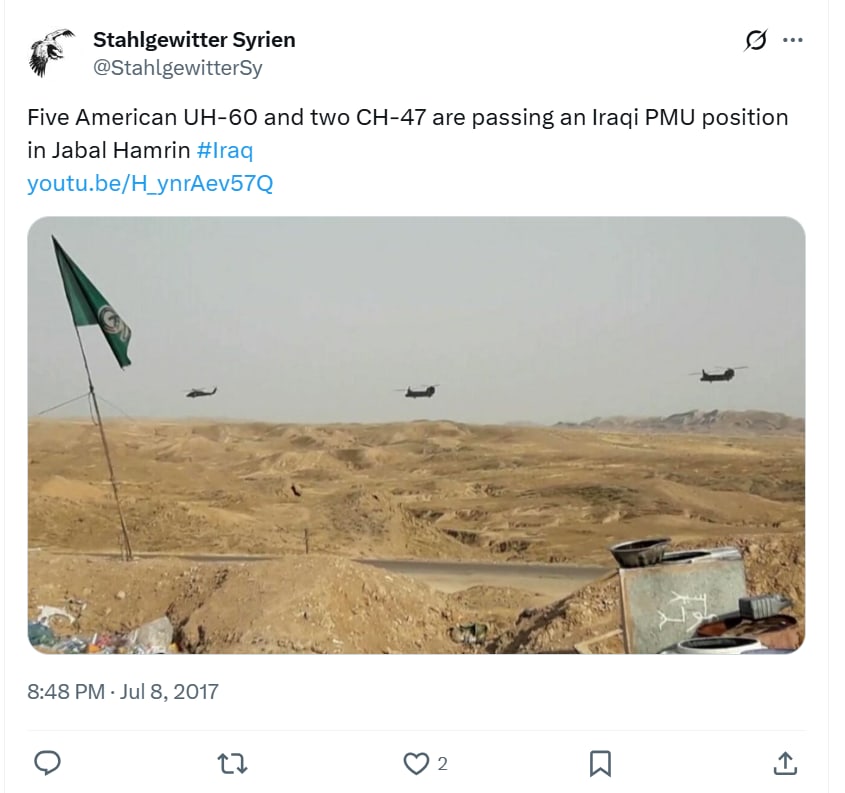The width and height of the screenshot is (845, 793).
Task: Click the Share upload arrow icon
Action: [x=785, y=764]
